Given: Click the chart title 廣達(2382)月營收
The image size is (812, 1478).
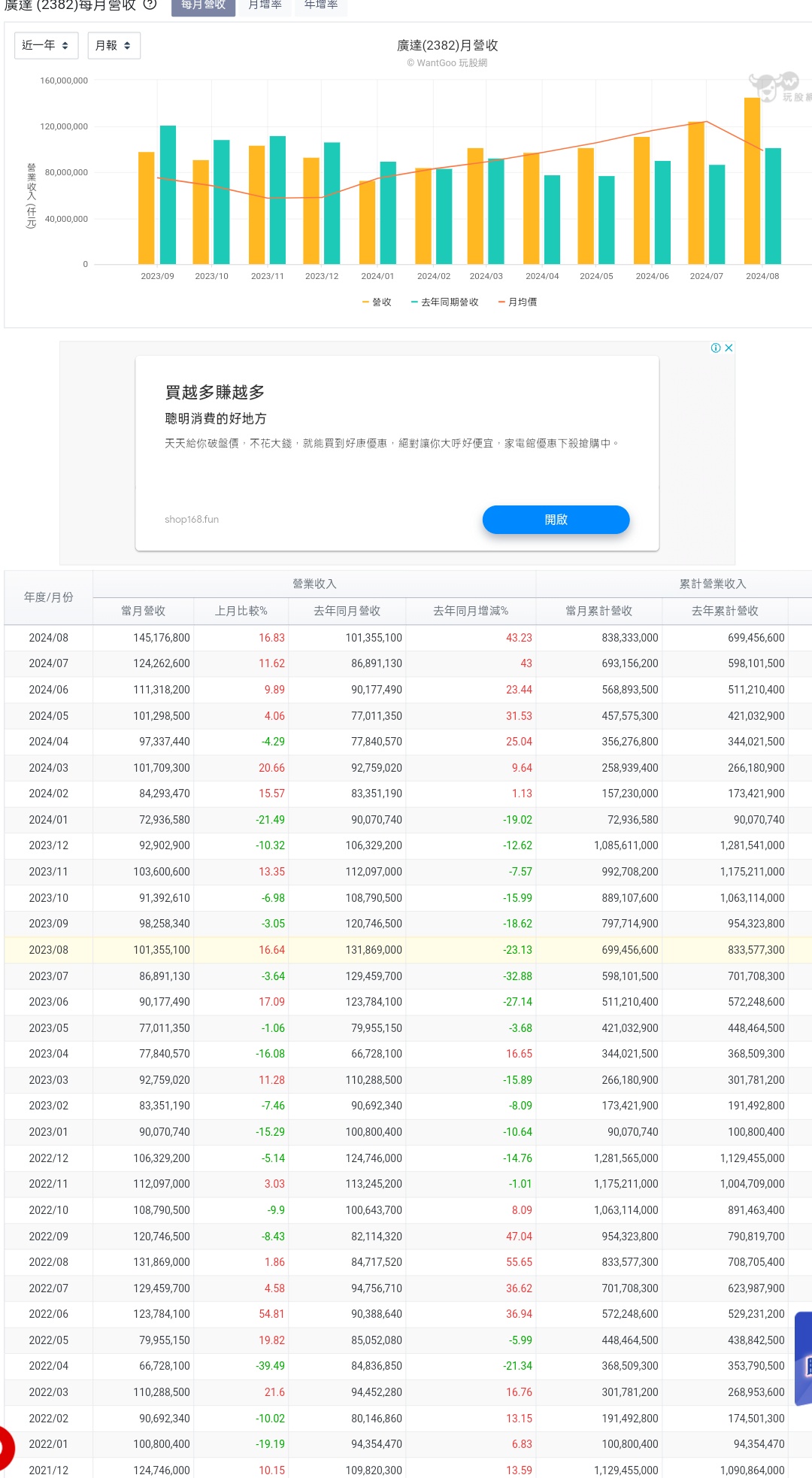Looking at the screenshot, I should (447, 45).
